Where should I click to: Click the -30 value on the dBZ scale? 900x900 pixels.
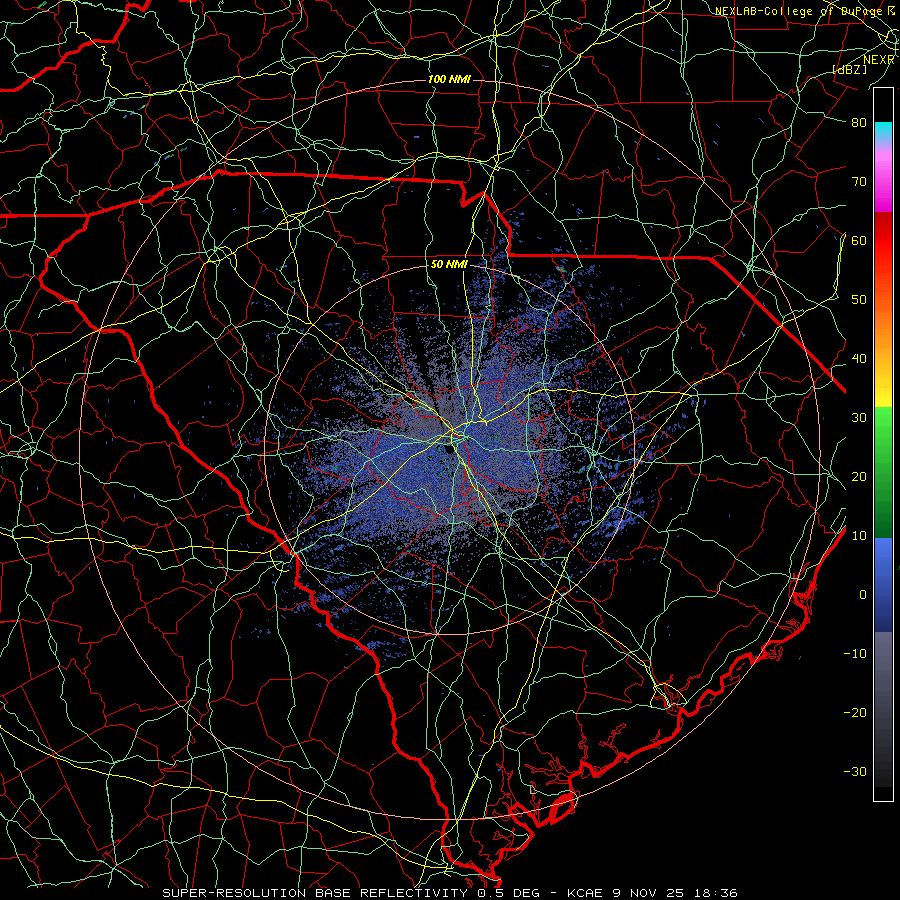tap(855, 771)
